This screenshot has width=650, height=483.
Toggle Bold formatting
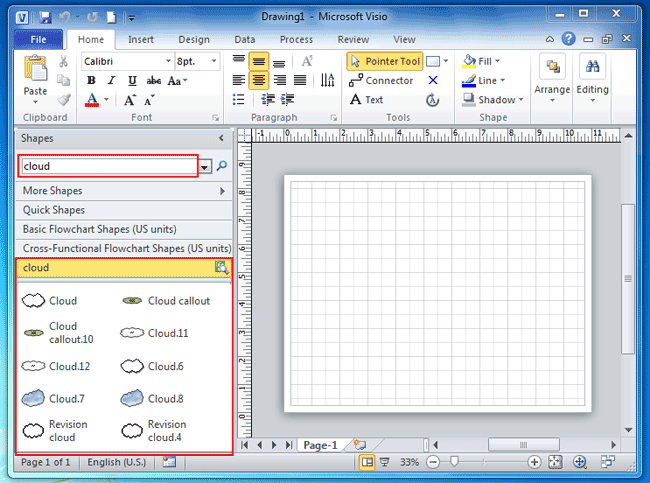coord(91,80)
